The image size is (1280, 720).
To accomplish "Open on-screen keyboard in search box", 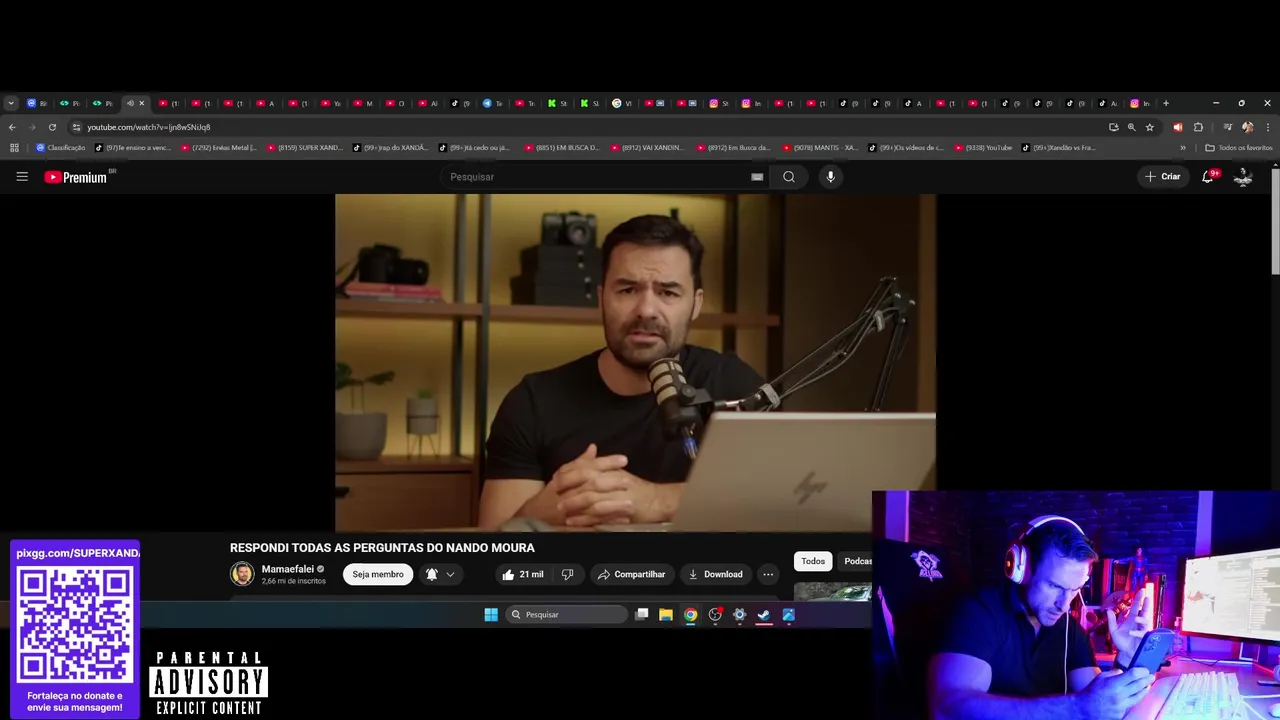I will (x=757, y=177).
